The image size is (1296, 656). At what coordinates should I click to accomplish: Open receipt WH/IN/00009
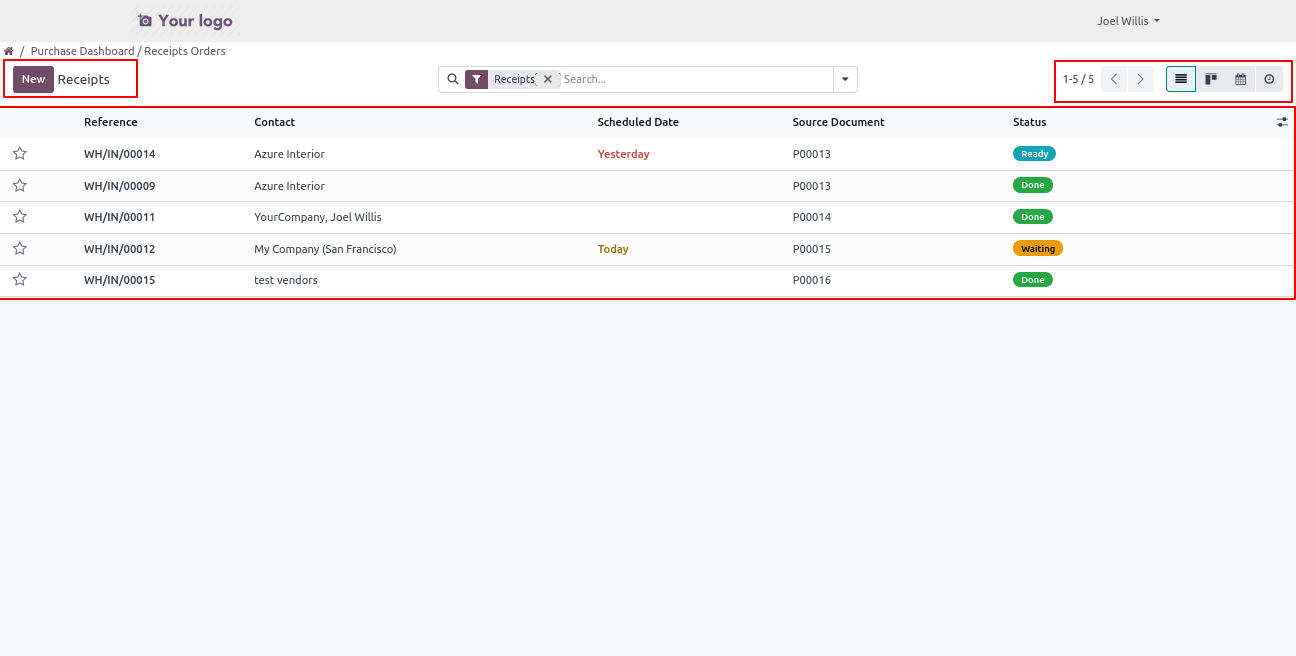pos(119,186)
